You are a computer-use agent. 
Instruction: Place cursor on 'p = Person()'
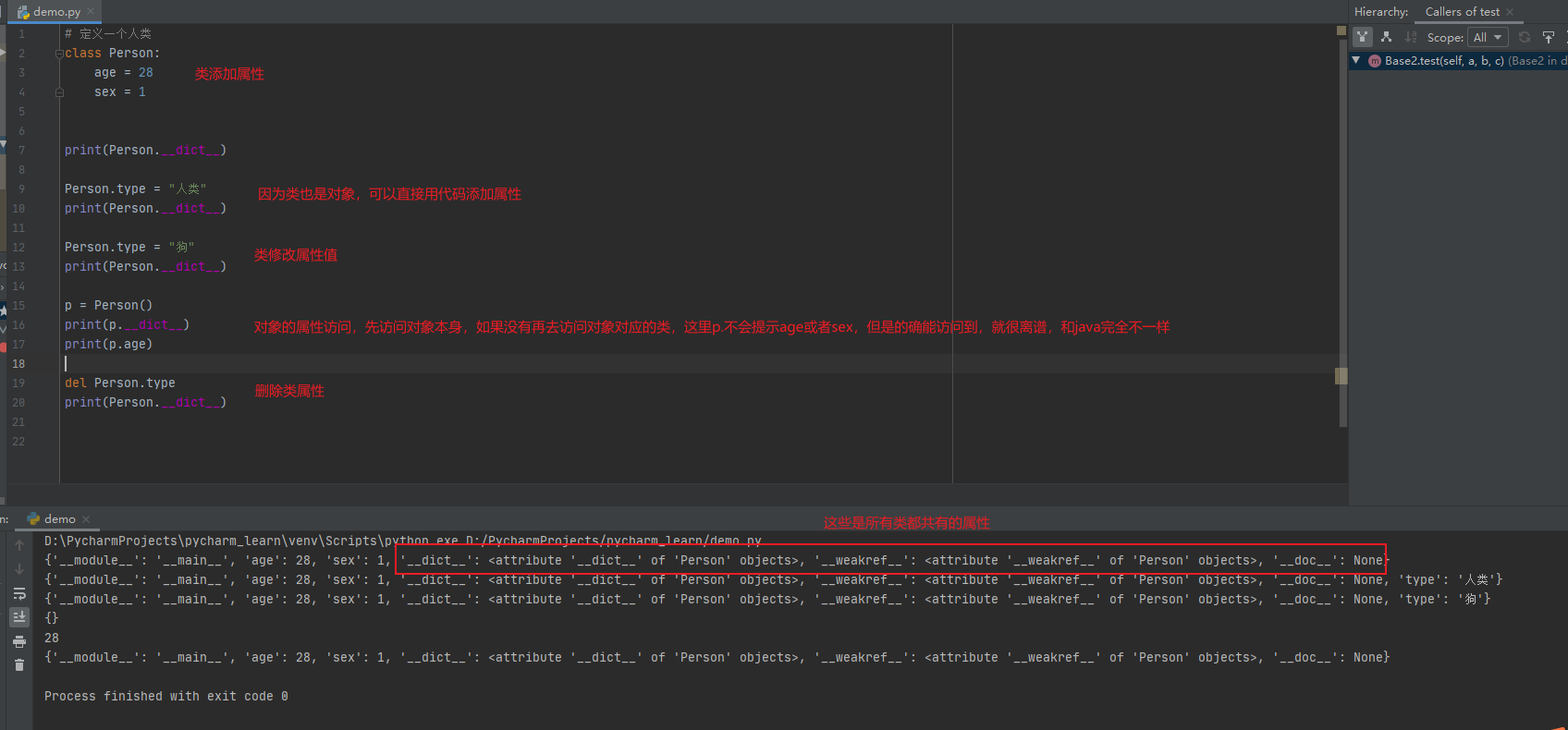click(x=108, y=306)
